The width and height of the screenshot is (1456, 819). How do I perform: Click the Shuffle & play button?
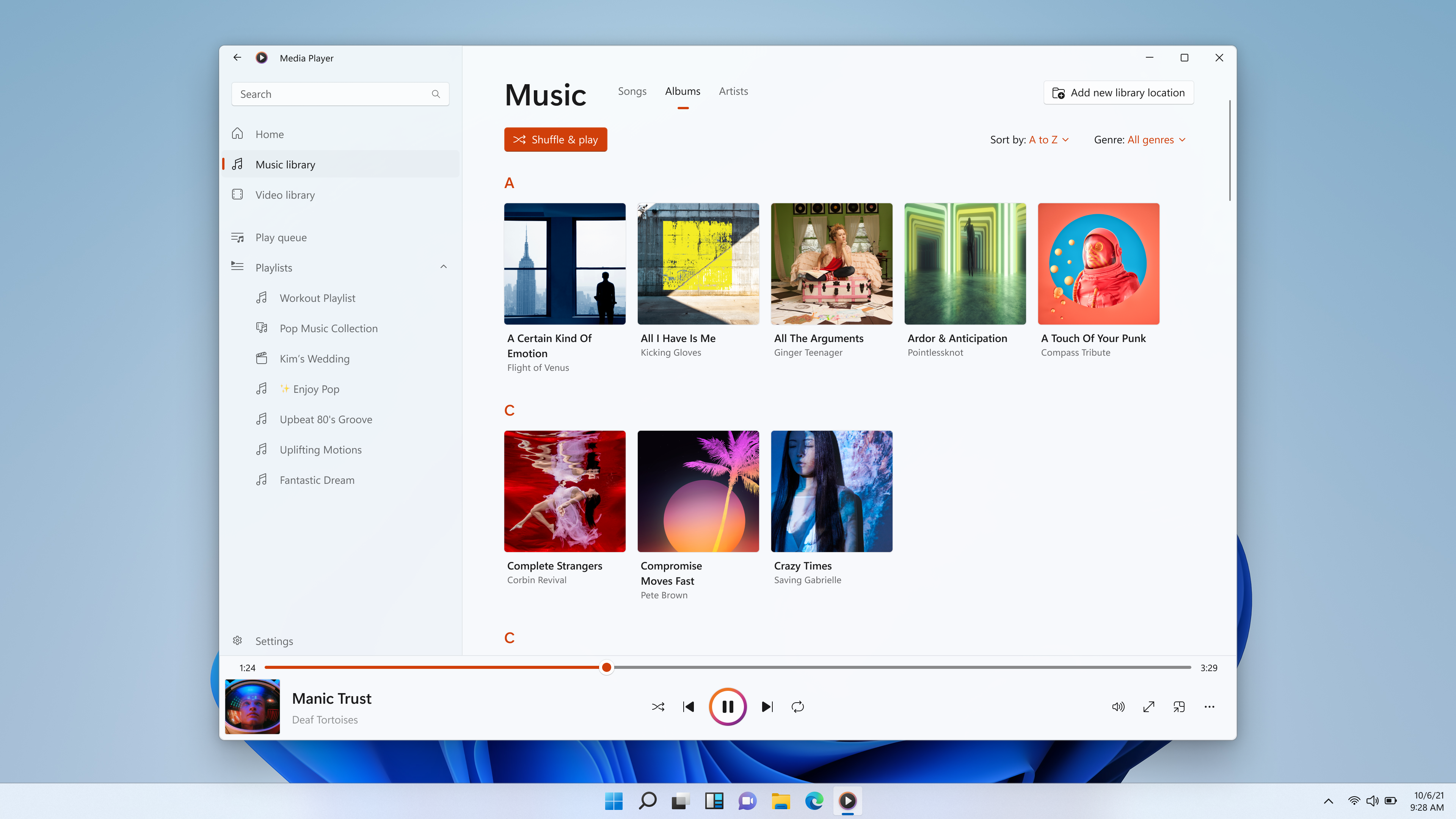pos(555,139)
